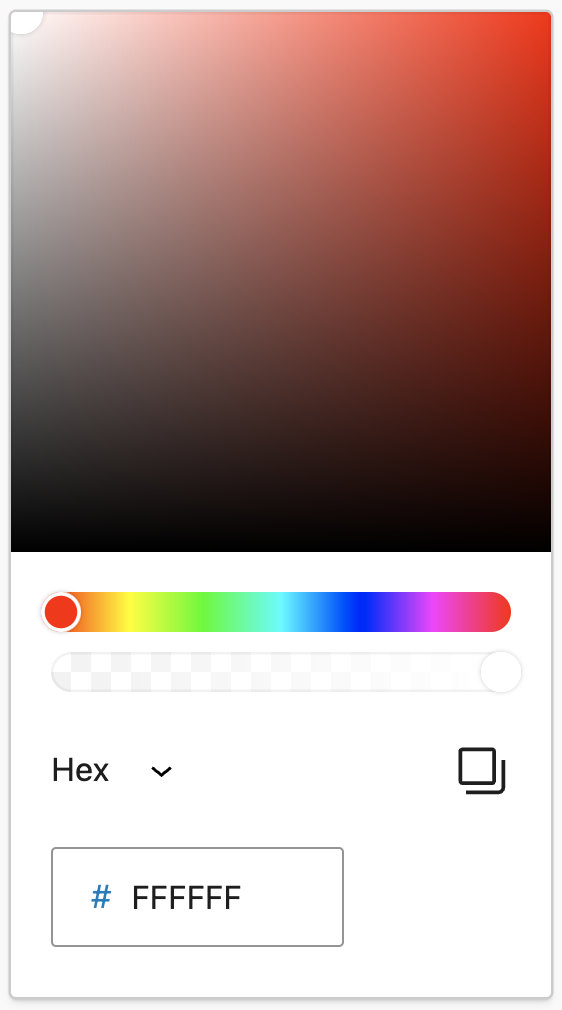Pick pure red in the saturation area corner

click(x=547, y=16)
